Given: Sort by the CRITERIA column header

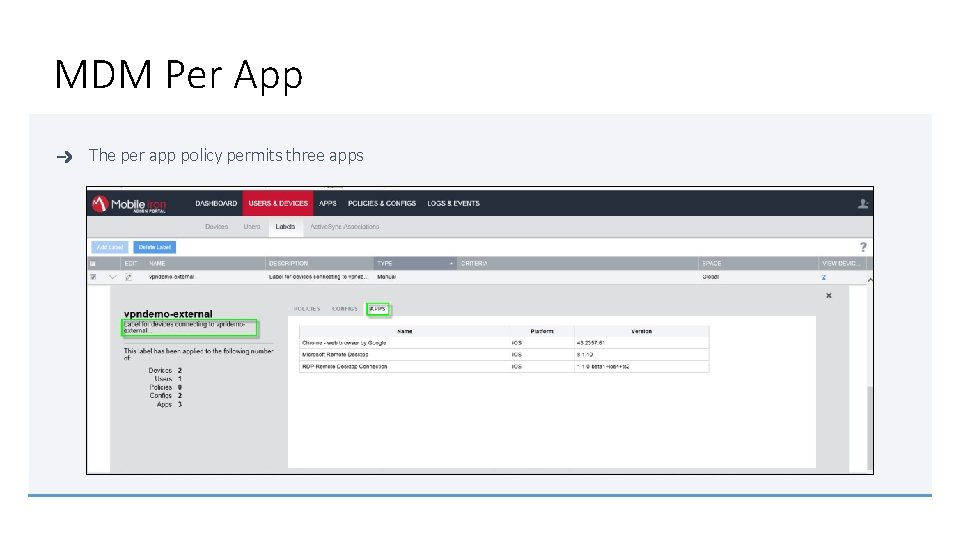Looking at the screenshot, I should point(474,263).
